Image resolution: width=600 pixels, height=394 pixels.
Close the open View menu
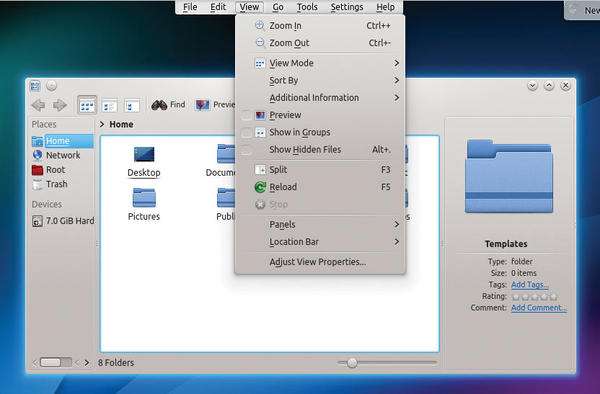pos(249,7)
